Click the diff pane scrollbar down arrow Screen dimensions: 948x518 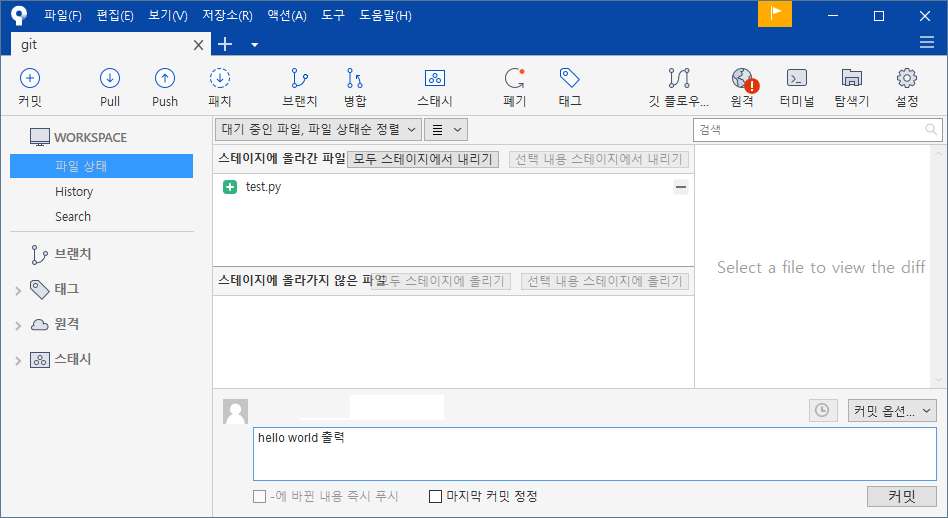pos(938,380)
